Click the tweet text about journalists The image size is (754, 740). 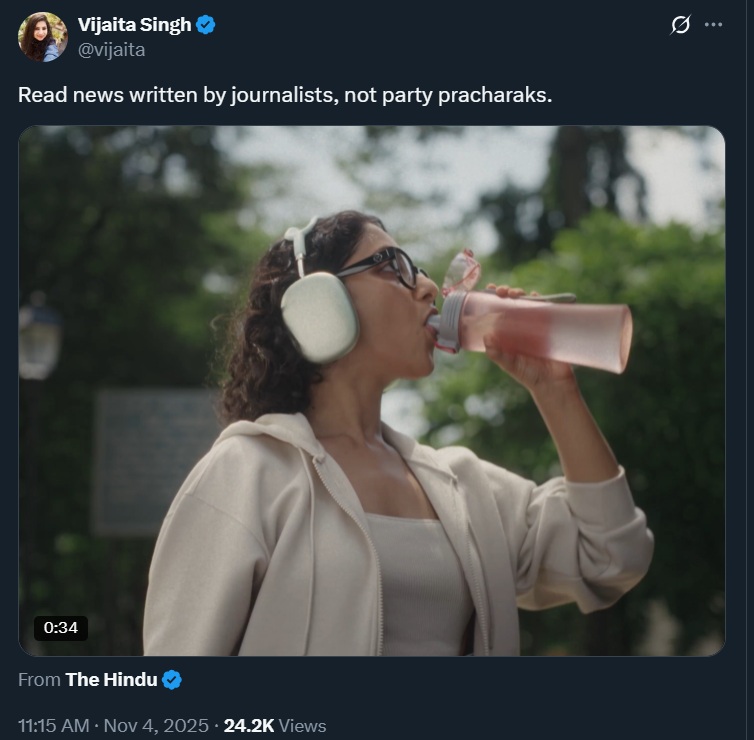click(285, 95)
